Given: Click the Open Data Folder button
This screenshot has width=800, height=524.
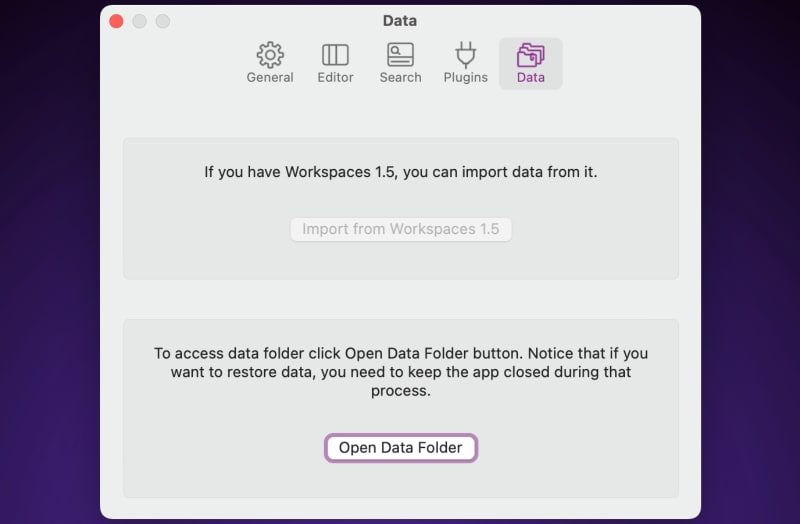Looking at the screenshot, I should point(401,448).
